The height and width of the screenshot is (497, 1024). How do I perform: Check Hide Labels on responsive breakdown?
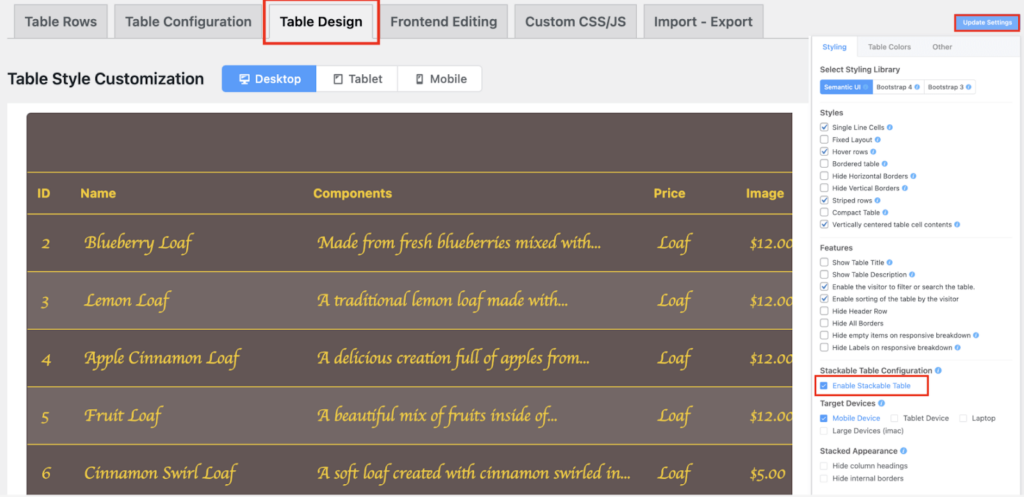tap(824, 347)
